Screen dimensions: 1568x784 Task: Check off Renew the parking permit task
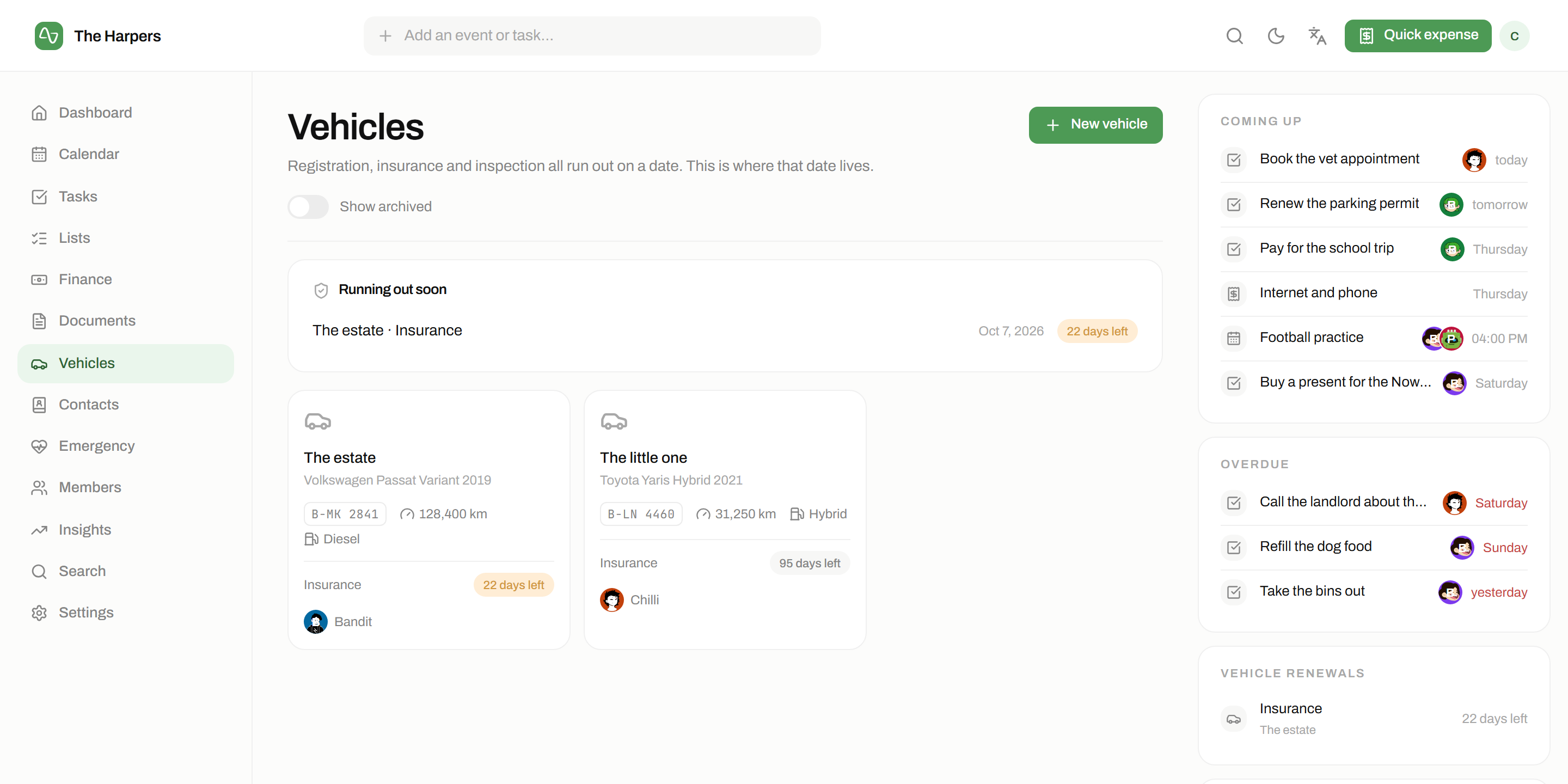pos(1234,205)
